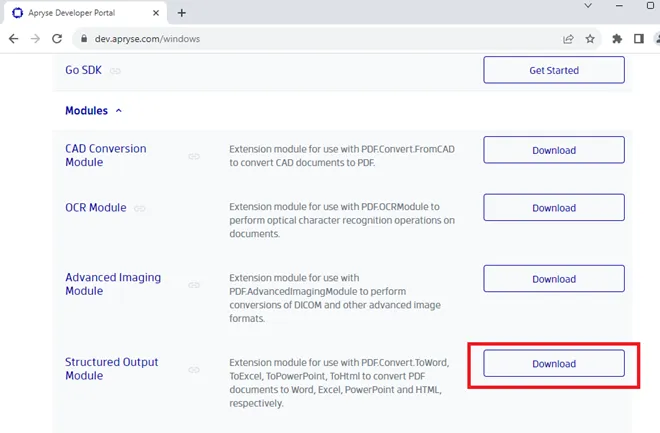The height and width of the screenshot is (433, 660).
Task: Click the CAD module description text
Action: point(342,156)
